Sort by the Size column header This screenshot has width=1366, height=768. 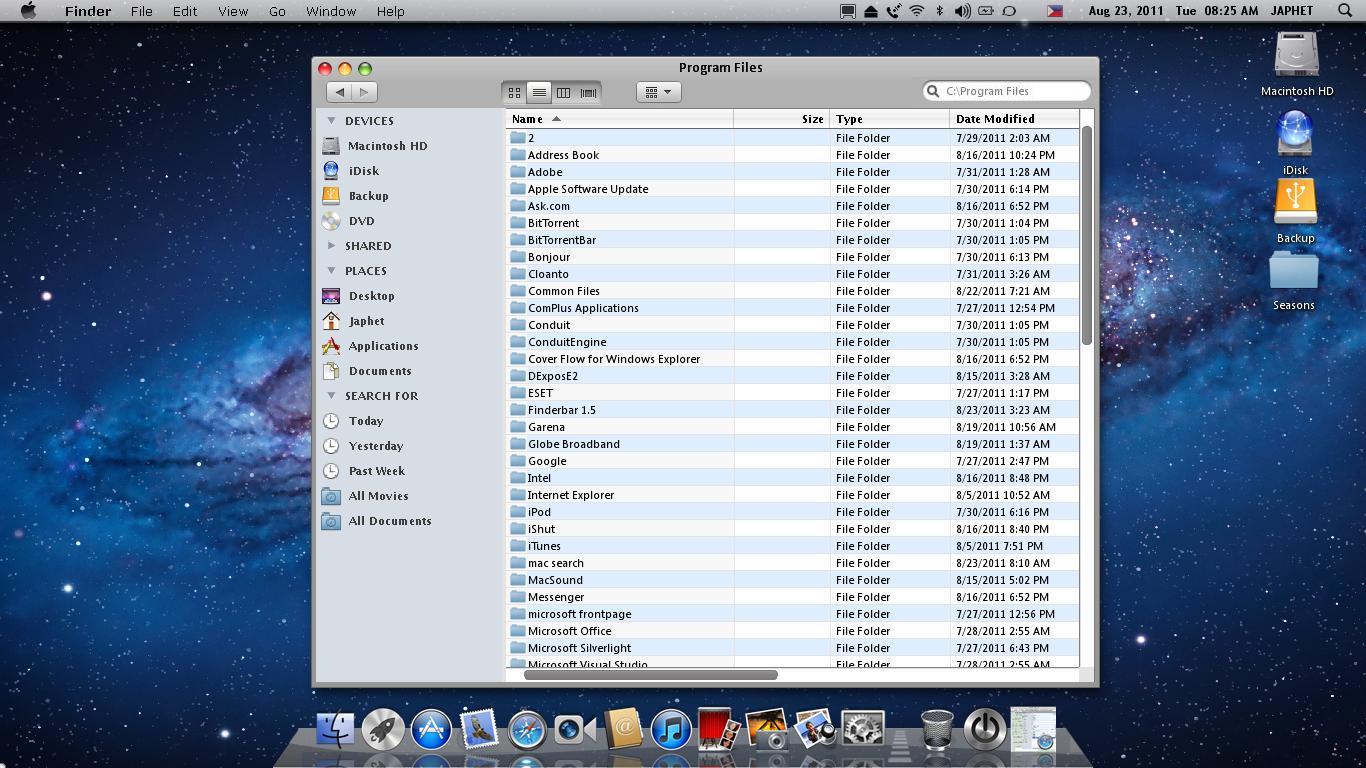point(781,119)
